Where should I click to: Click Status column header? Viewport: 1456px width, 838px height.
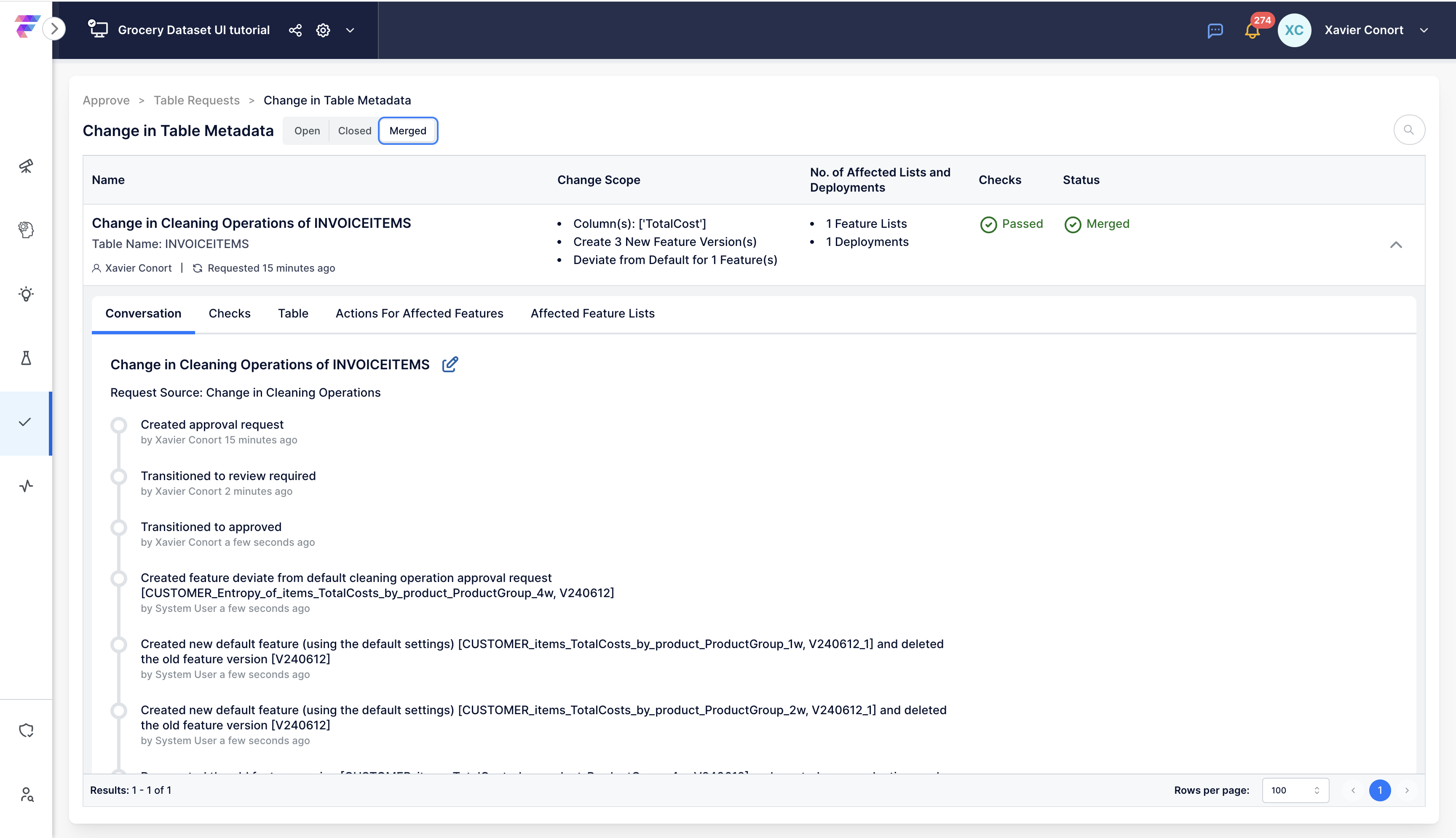(x=1081, y=180)
